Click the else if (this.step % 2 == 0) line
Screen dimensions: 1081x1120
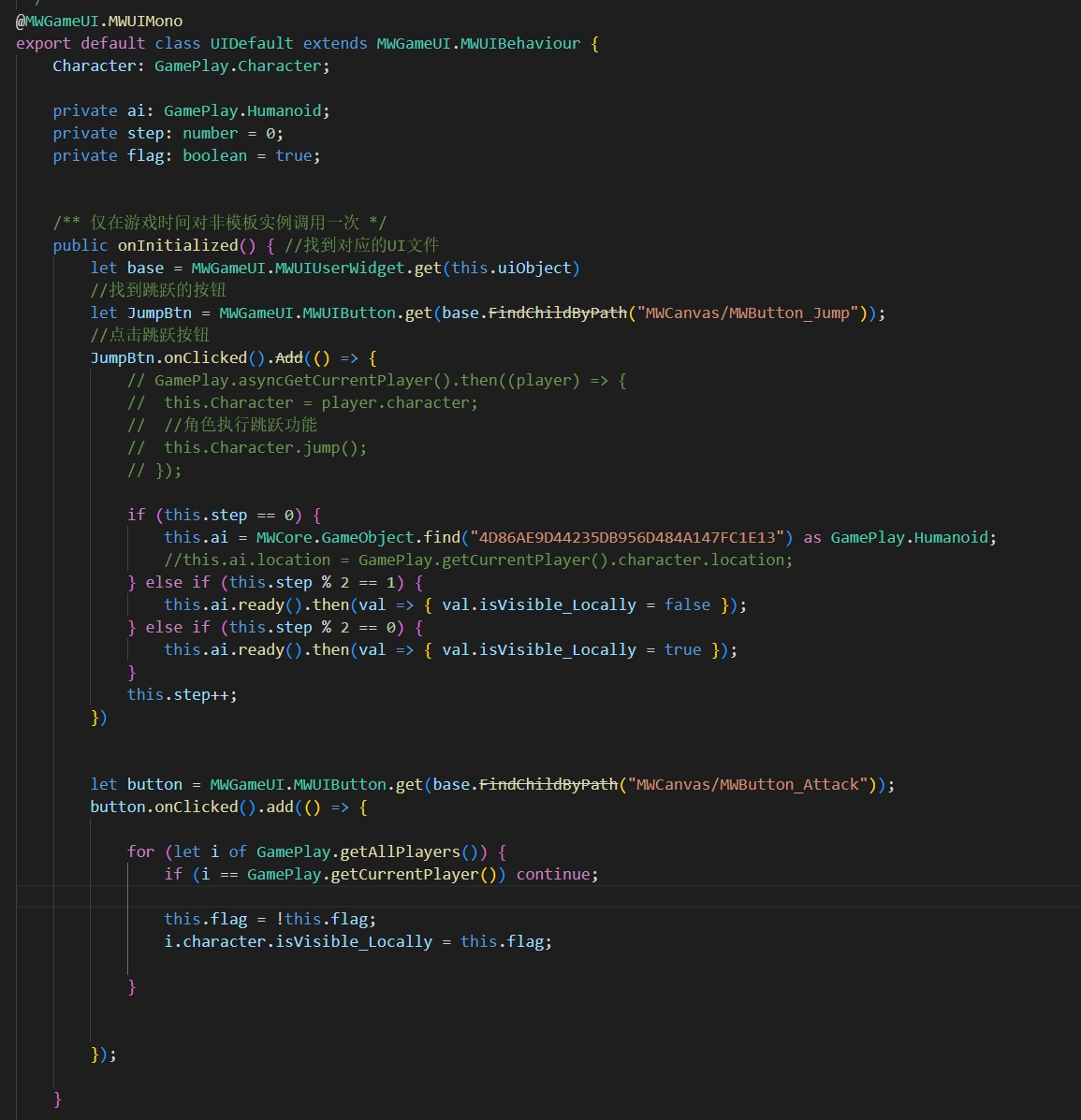pos(275,627)
